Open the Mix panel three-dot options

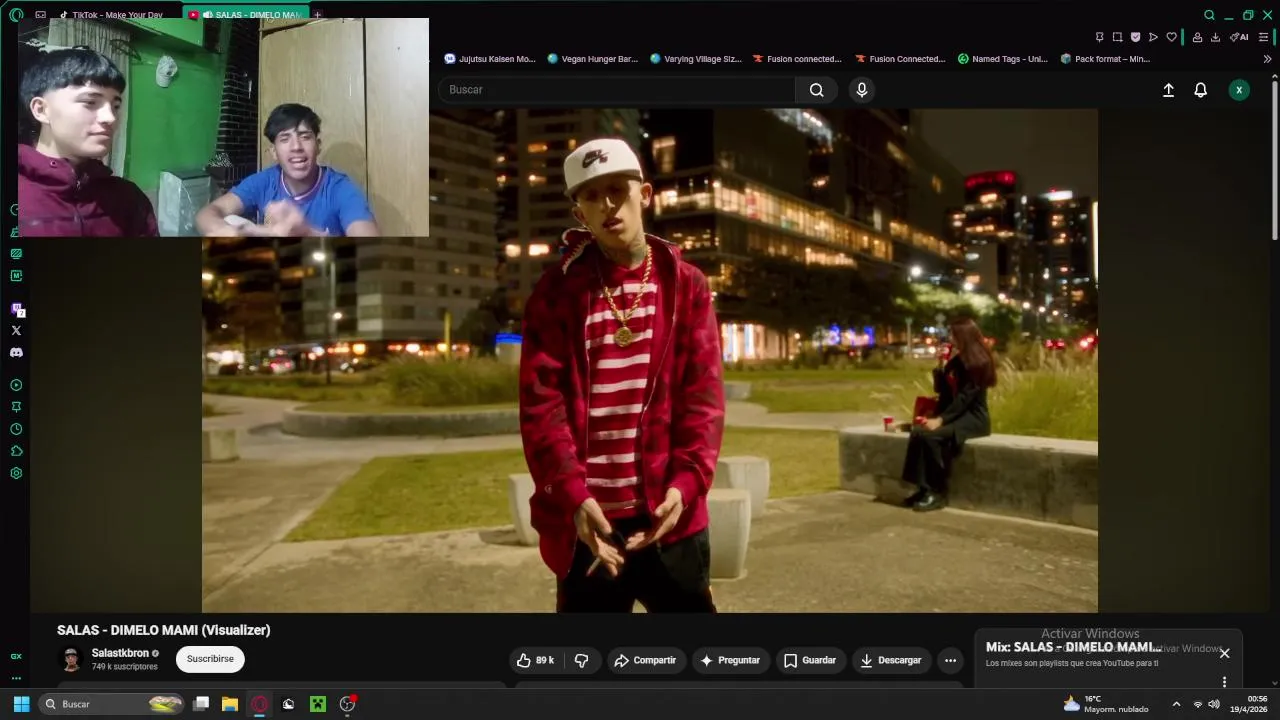1224,682
